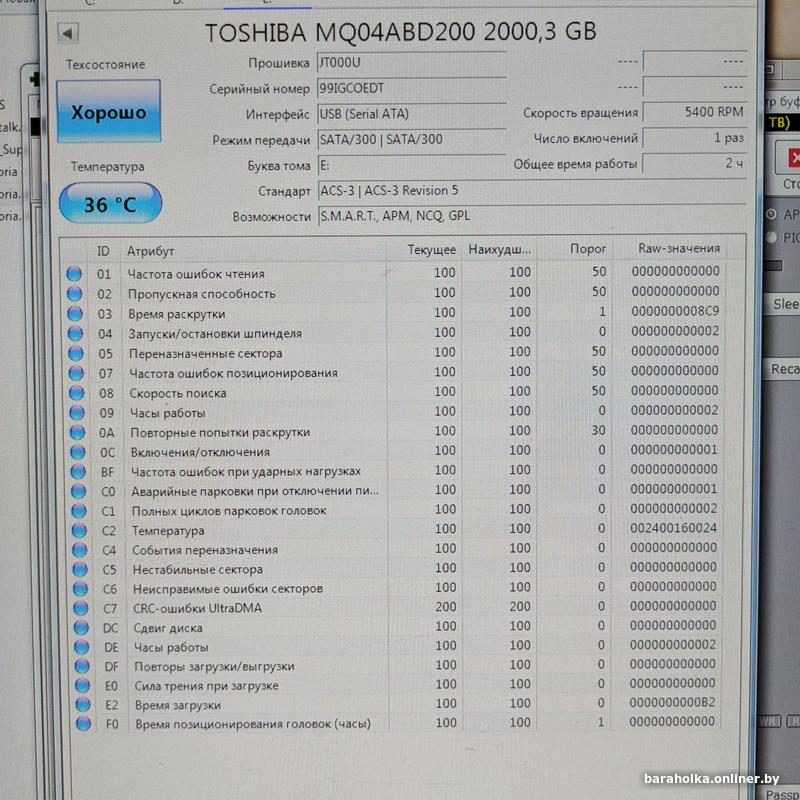Click status icon of C4 События переназначения
Image resolution: width=800 pixels, height=800 pixels.
tap(80, 549)
